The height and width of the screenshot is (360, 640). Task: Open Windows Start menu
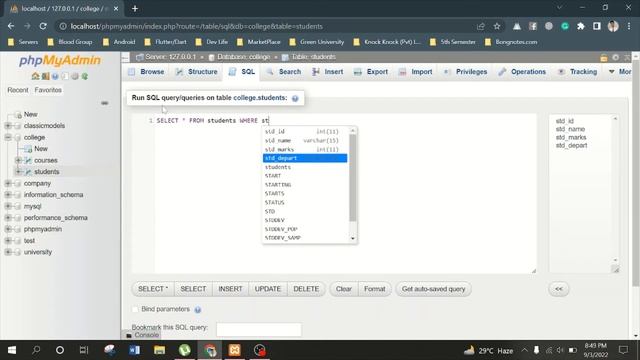(12, 350)
